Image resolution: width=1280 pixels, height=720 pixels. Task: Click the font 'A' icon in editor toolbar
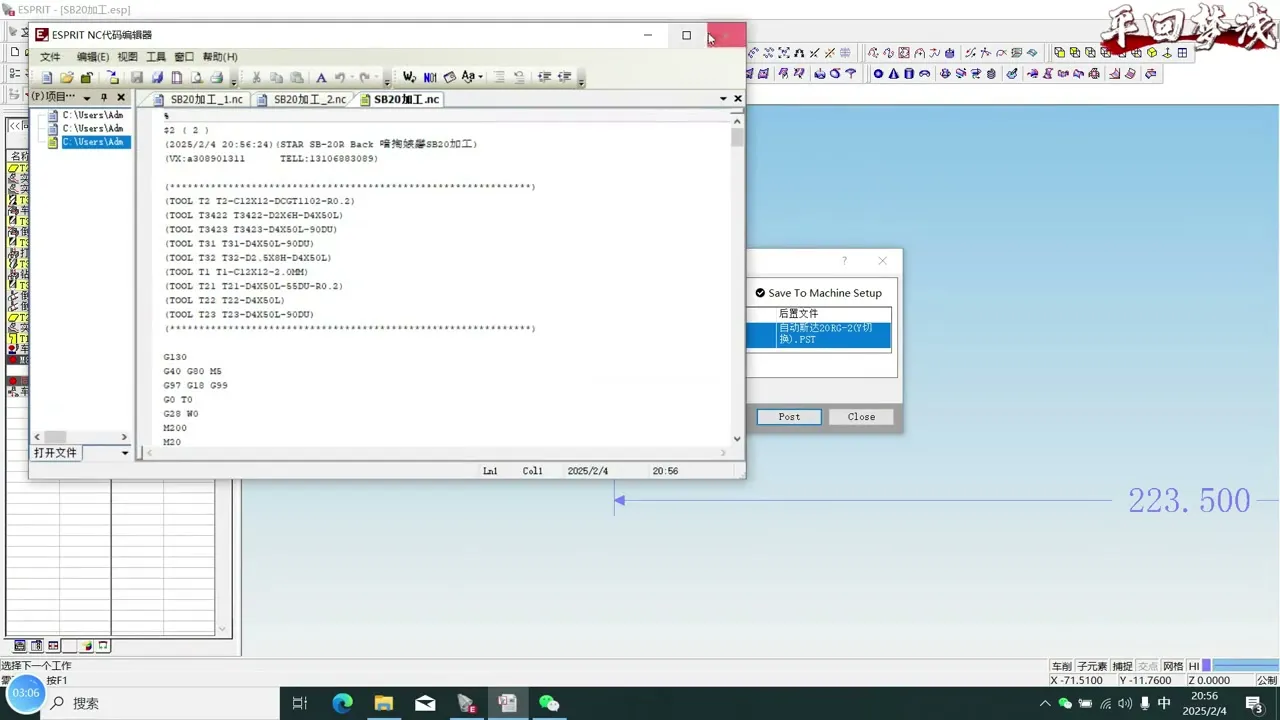321,77
